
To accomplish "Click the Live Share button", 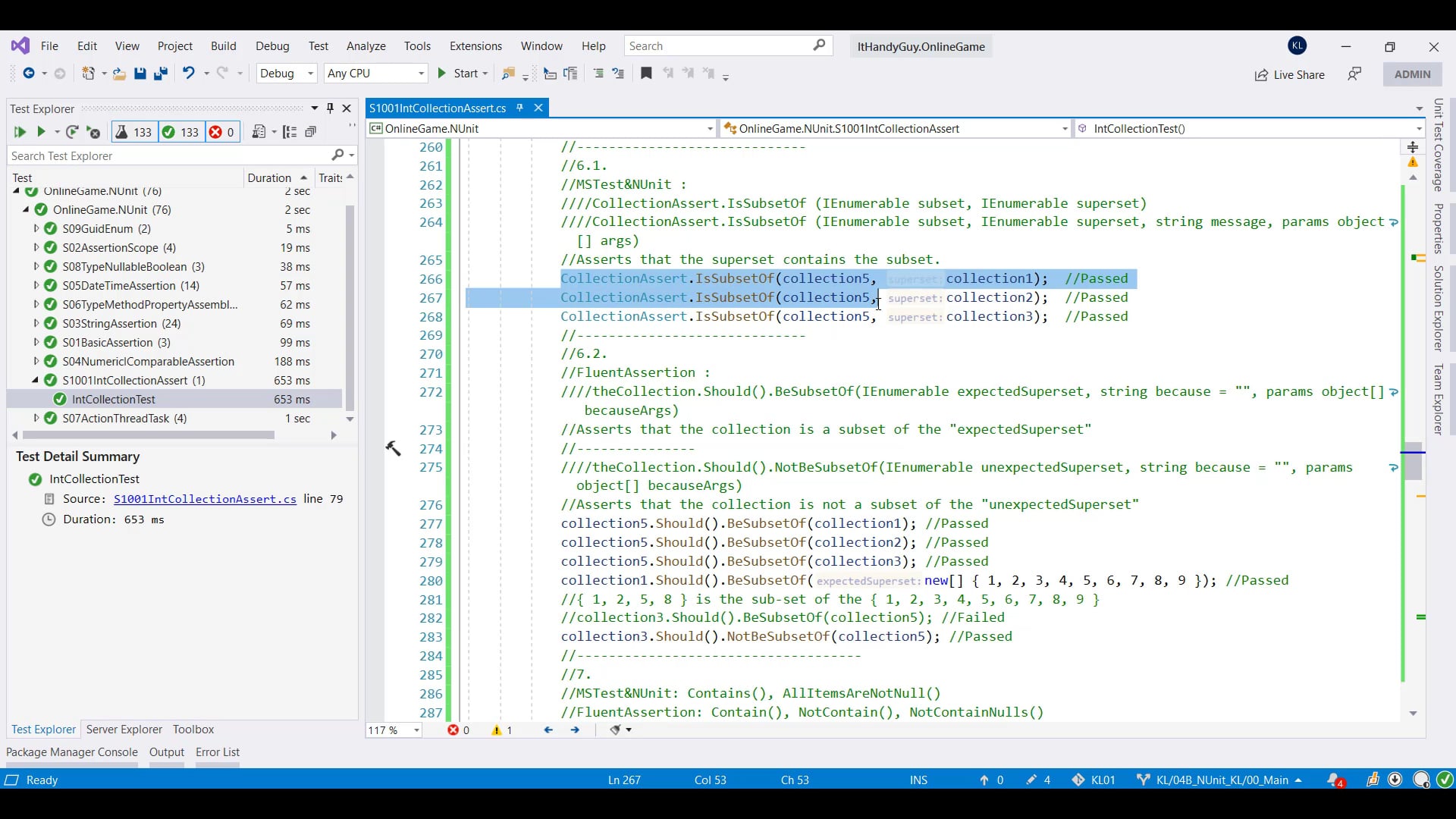I will (1289, 74).
